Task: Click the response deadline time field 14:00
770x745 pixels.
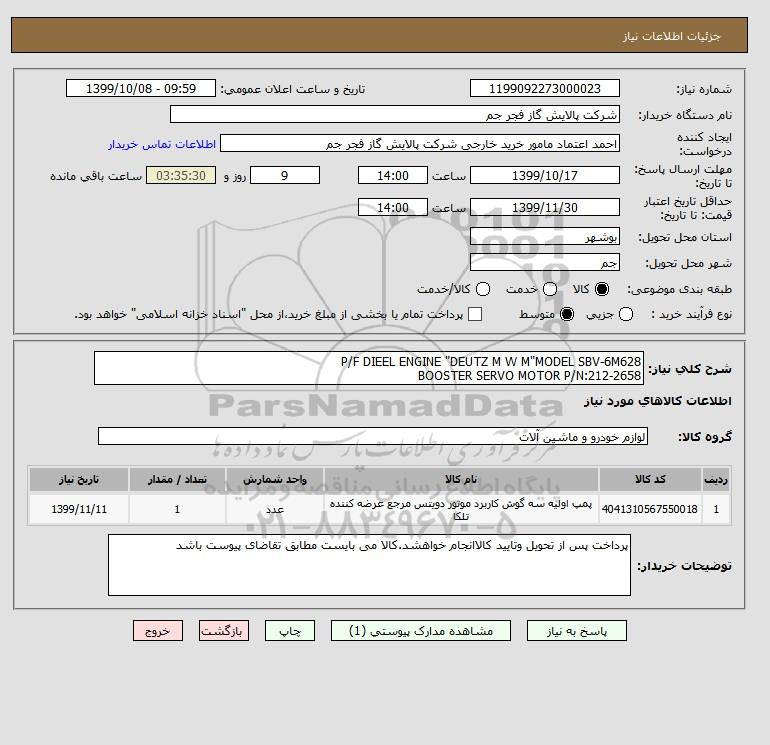Action: tap(393, 175)
